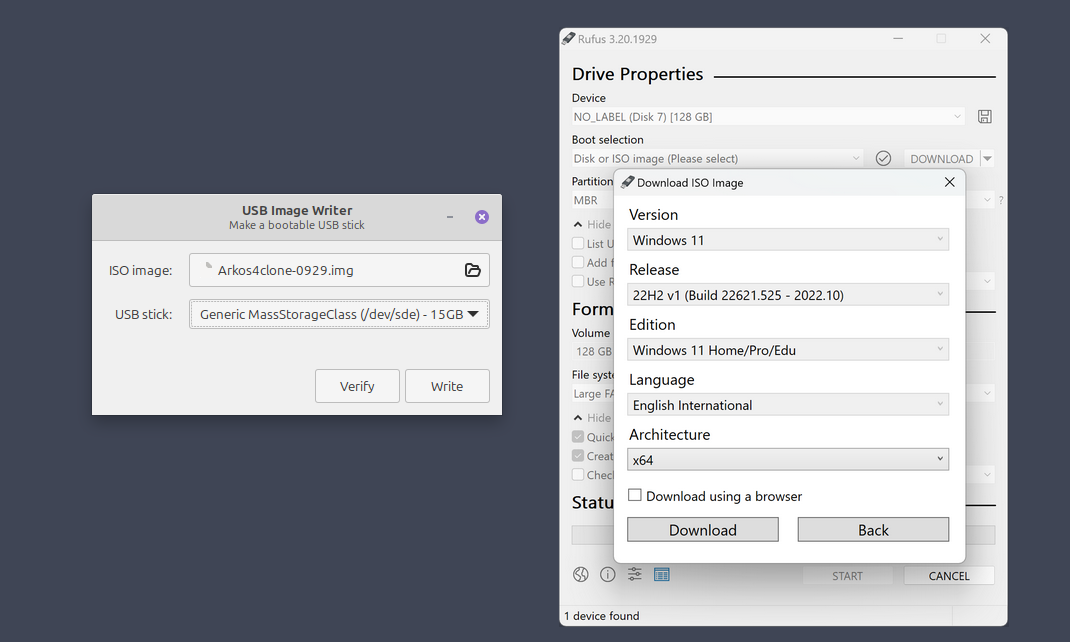Browse for ISO image folder icon
The width and height of the screenshot is (1070, 642).
[x=473, y=270]
